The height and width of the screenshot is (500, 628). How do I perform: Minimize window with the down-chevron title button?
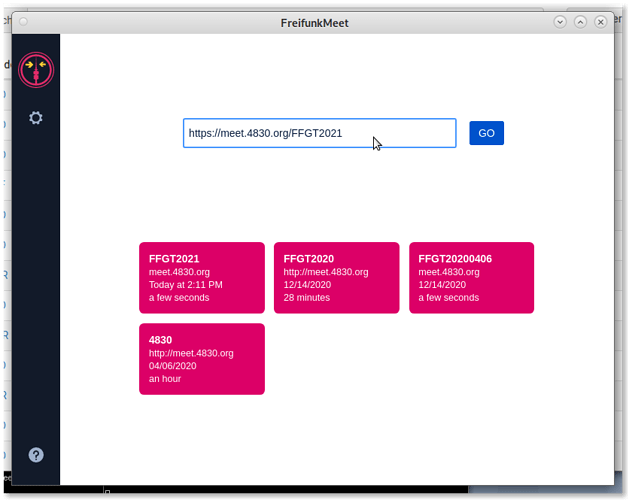tap(560, 22)
